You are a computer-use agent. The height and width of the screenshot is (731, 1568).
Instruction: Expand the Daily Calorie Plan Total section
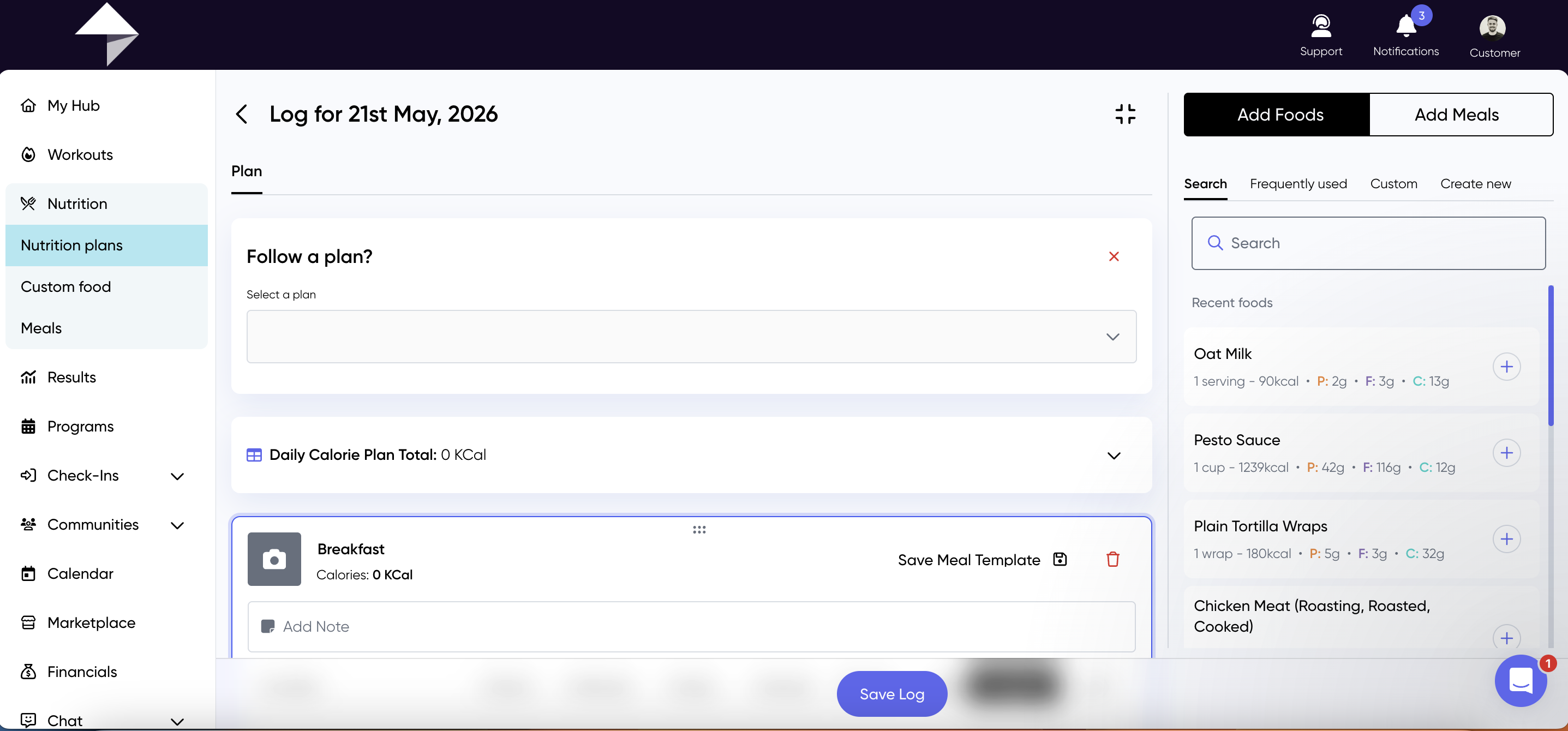coord(1114,456)
